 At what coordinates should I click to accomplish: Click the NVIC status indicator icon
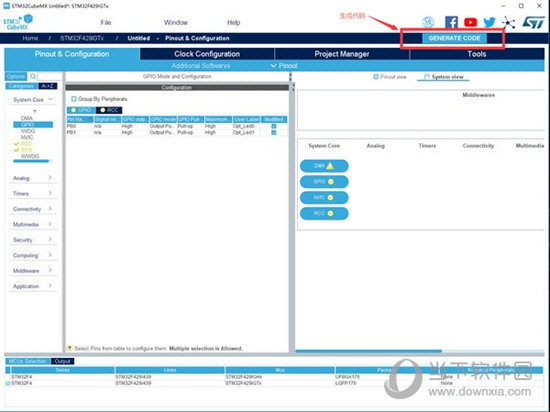coord(330,197)
